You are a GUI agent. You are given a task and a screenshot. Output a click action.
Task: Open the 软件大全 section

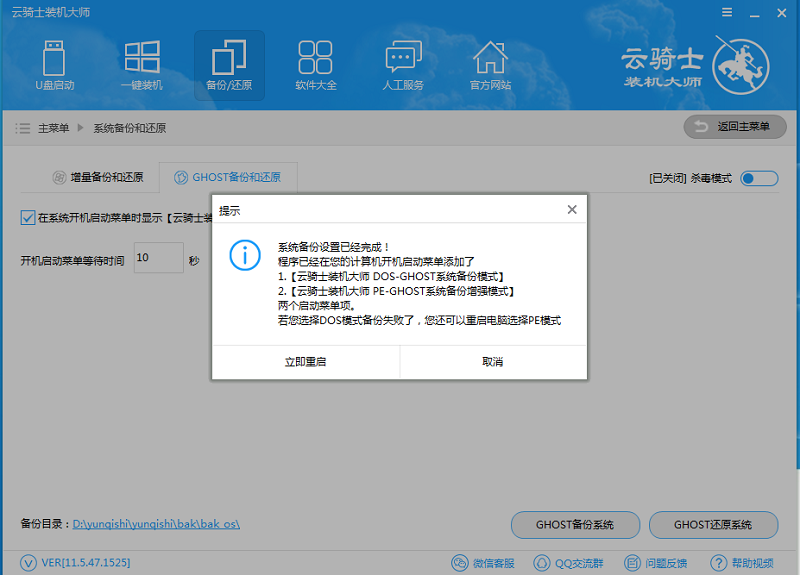316,65
